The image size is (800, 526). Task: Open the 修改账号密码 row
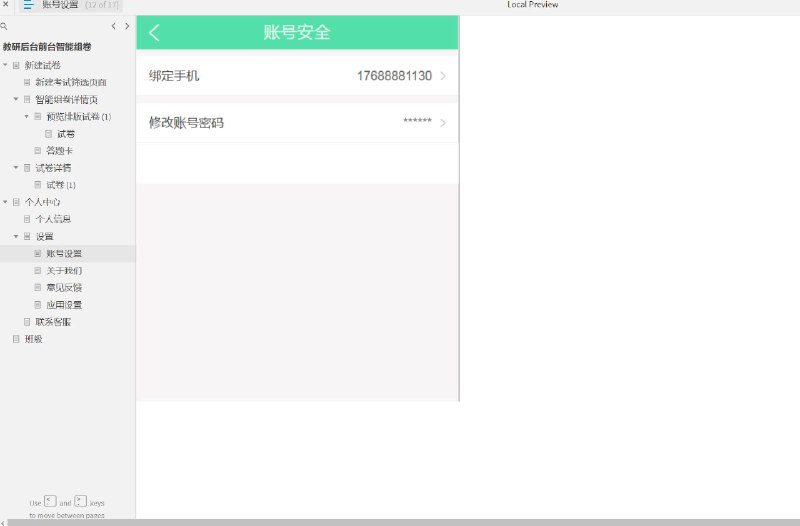297,123
